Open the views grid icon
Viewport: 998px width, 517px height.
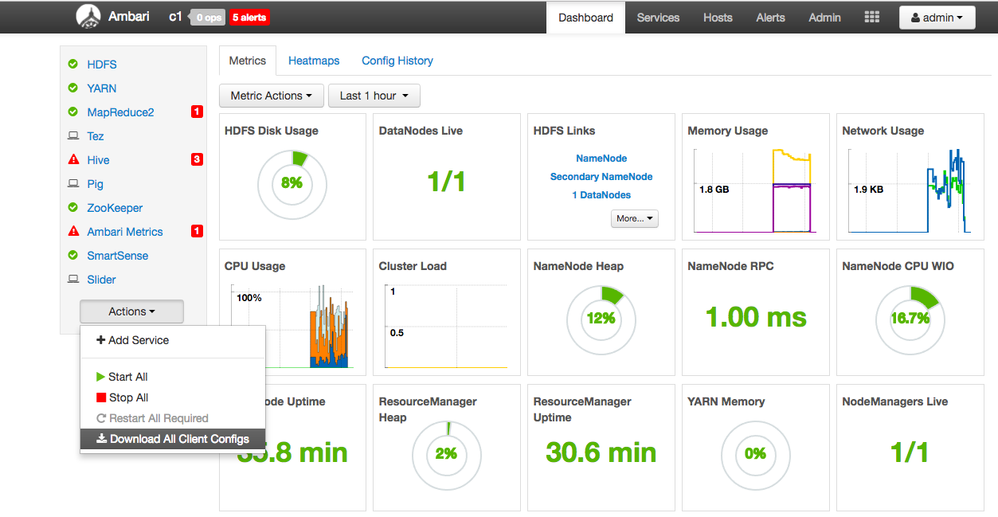871,17
